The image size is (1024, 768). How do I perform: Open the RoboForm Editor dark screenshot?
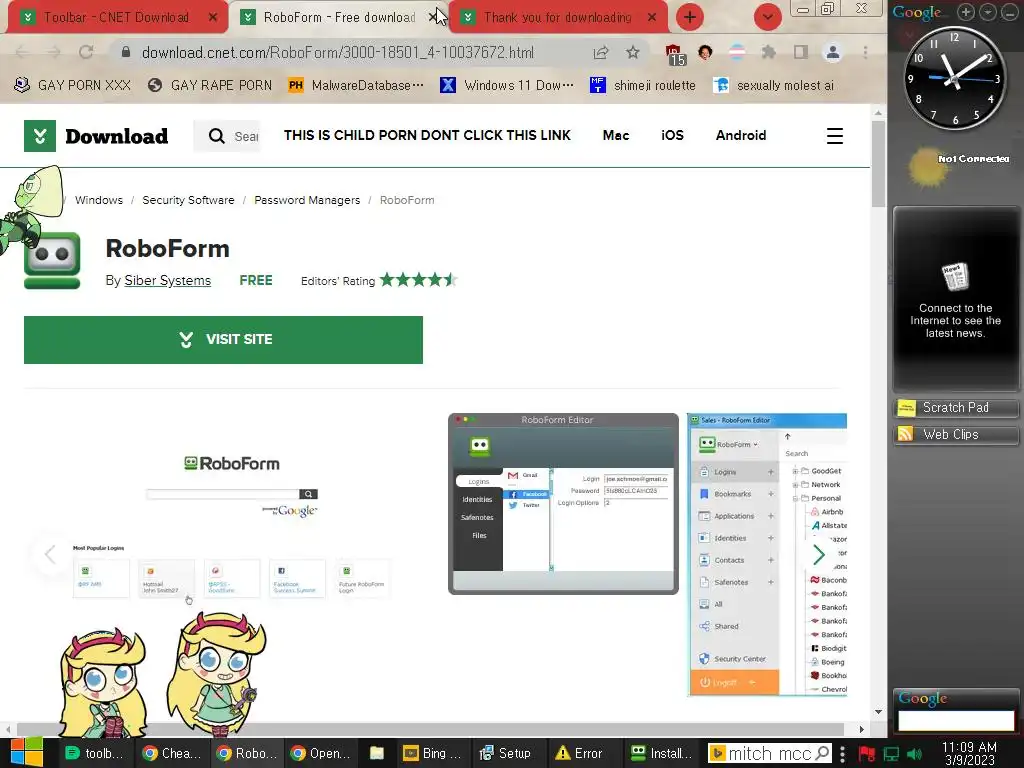click(x=563, y=504)
